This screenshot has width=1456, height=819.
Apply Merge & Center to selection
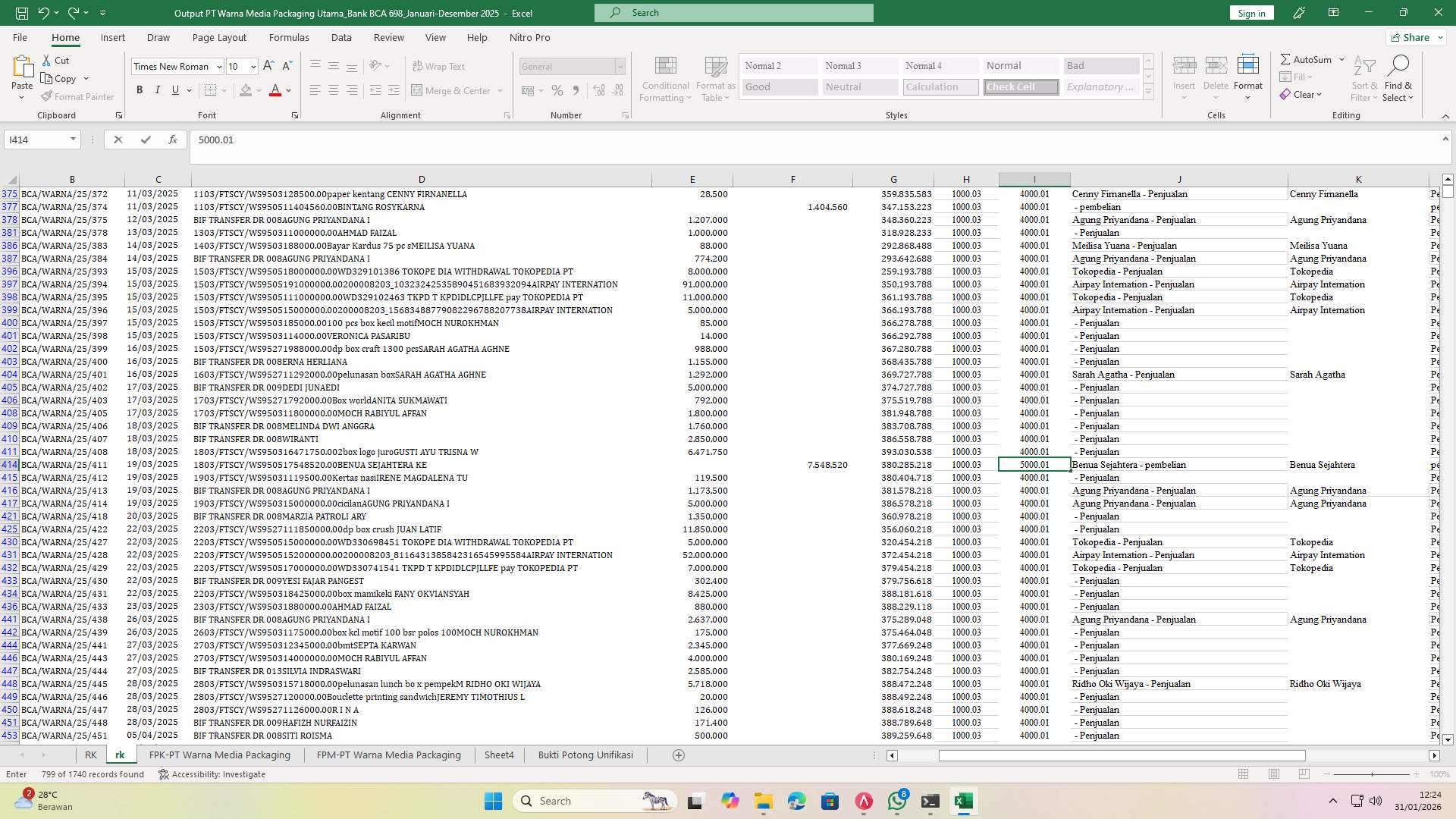(x=452, y=90)
